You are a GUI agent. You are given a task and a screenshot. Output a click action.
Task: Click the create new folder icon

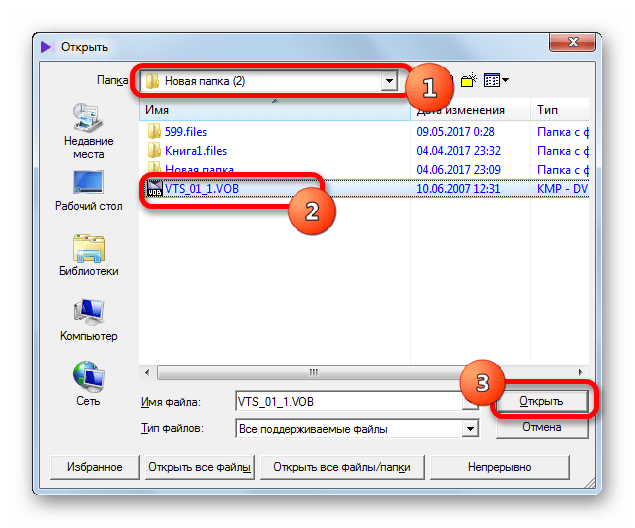coord(468,80)
